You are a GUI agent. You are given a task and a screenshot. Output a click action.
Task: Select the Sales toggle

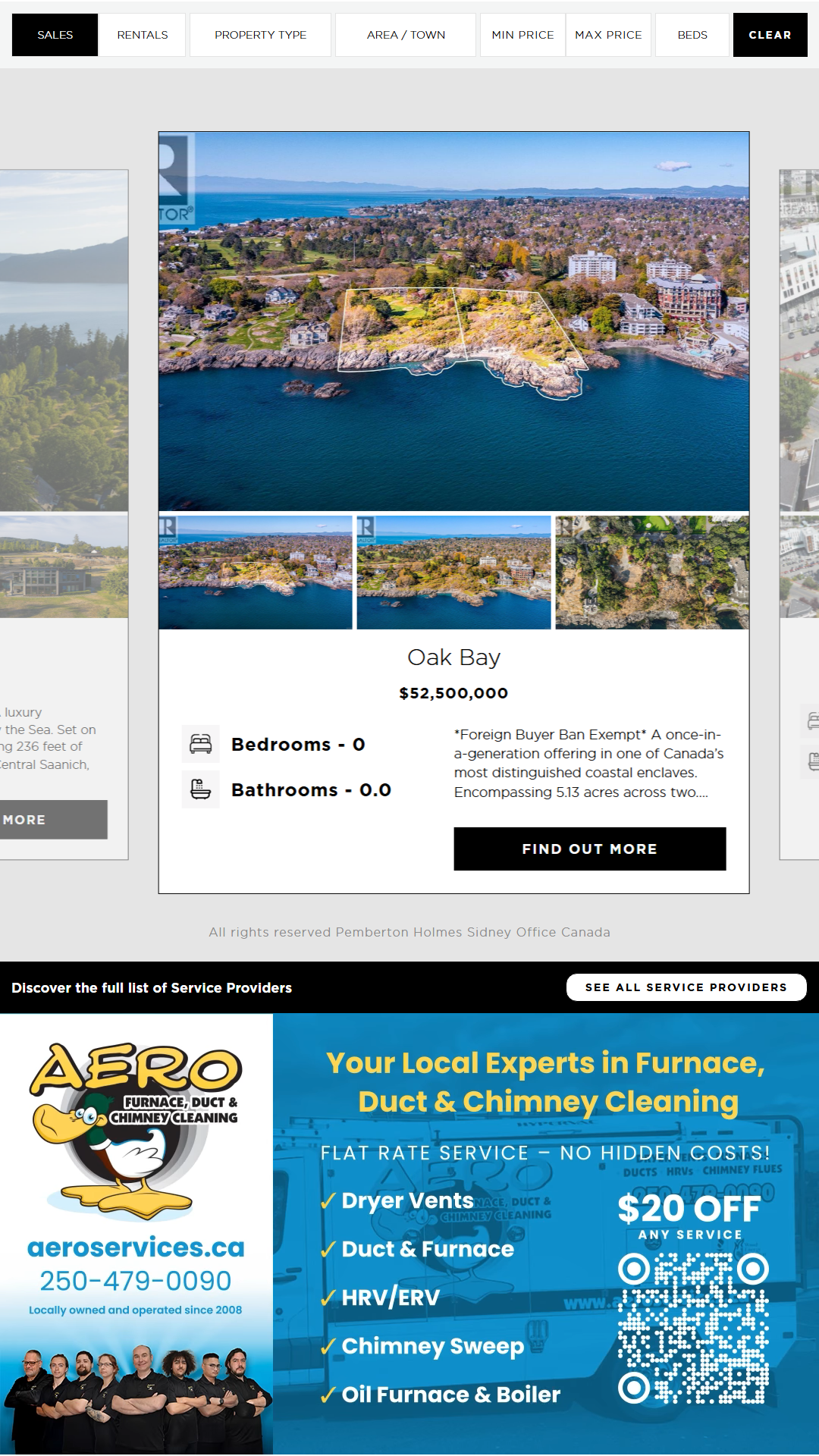click(55, 35)
